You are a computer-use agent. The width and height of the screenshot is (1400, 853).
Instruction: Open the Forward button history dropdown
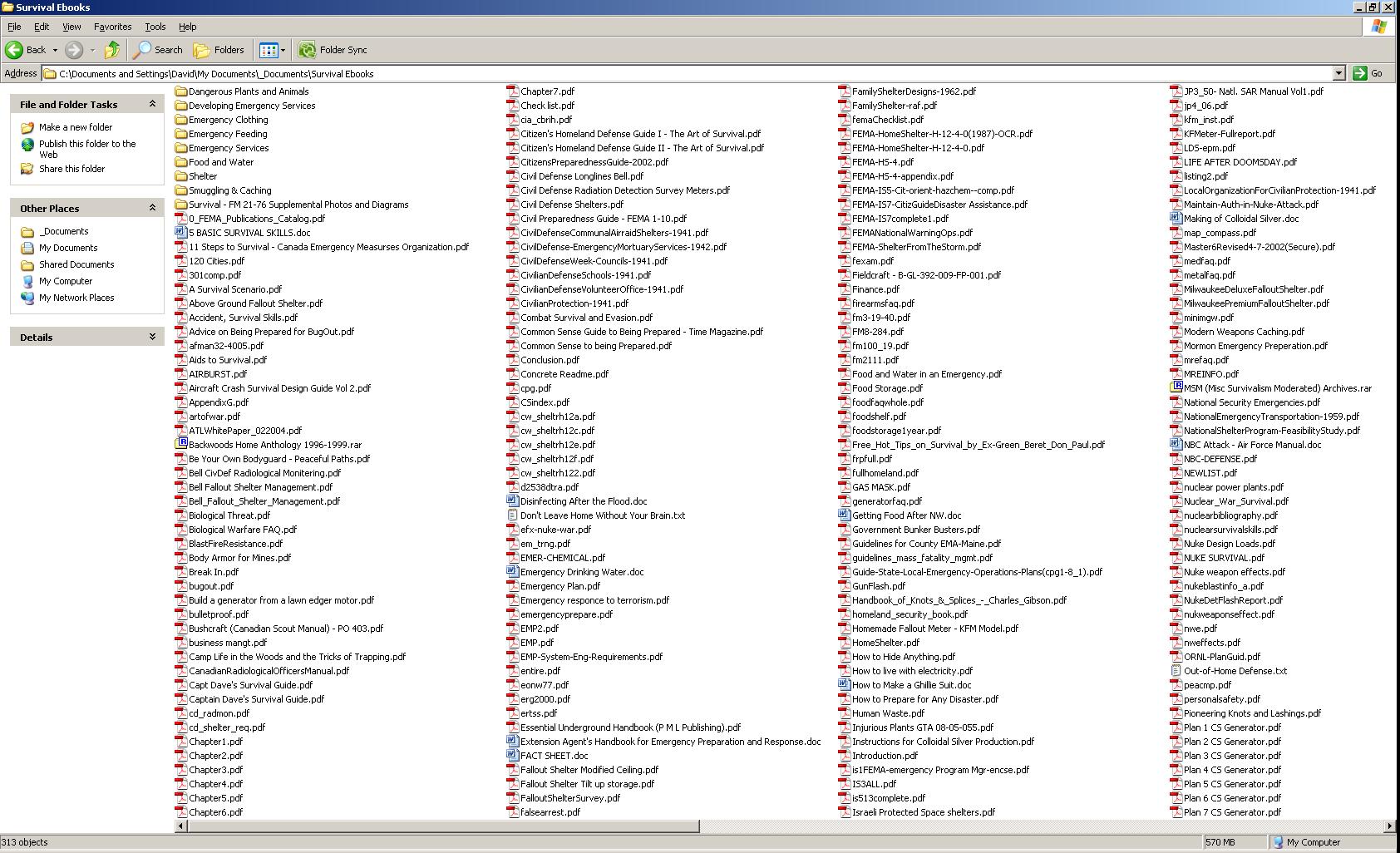click(x=92, y=50)
